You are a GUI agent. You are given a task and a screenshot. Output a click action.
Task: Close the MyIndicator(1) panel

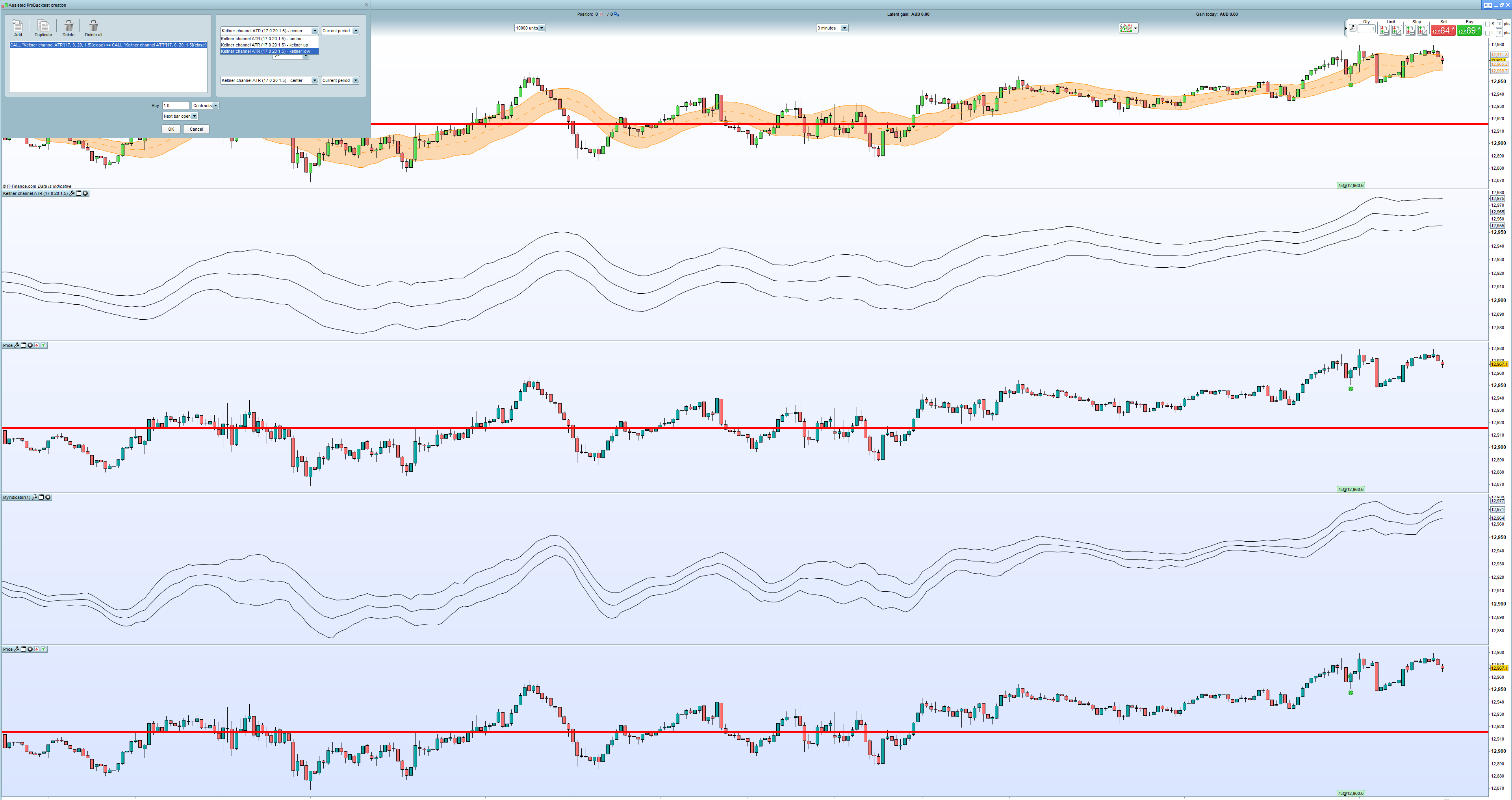tap(48, 498)
